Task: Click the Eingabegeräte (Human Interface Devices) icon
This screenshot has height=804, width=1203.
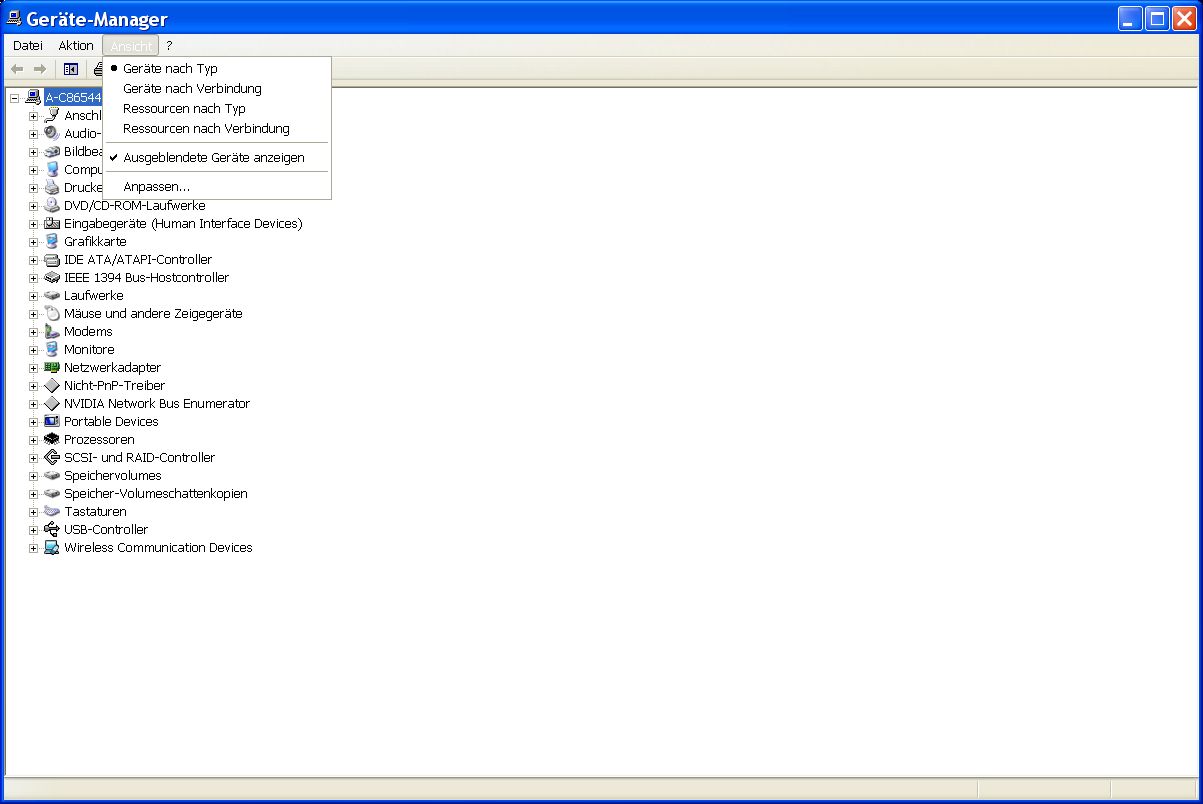Action: 52,223
